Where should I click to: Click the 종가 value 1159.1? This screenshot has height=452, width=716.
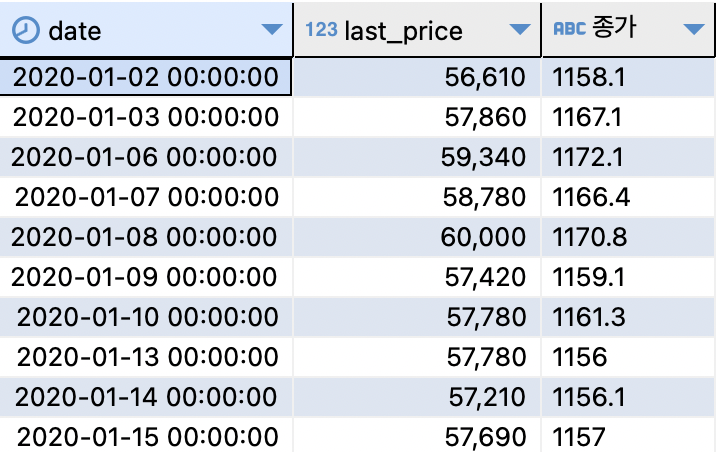(629, 278)
